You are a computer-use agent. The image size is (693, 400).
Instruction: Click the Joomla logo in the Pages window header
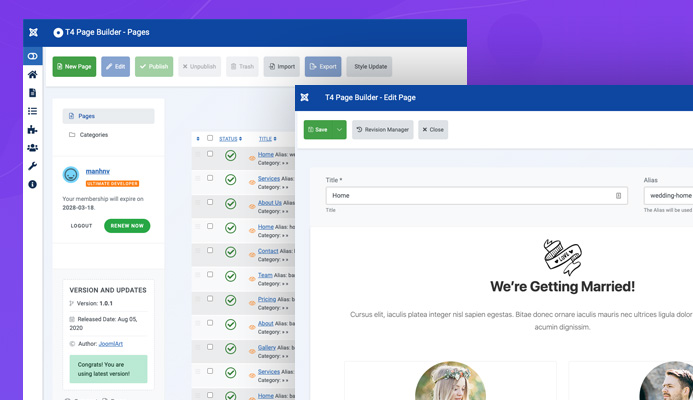[x=33, y=32]
